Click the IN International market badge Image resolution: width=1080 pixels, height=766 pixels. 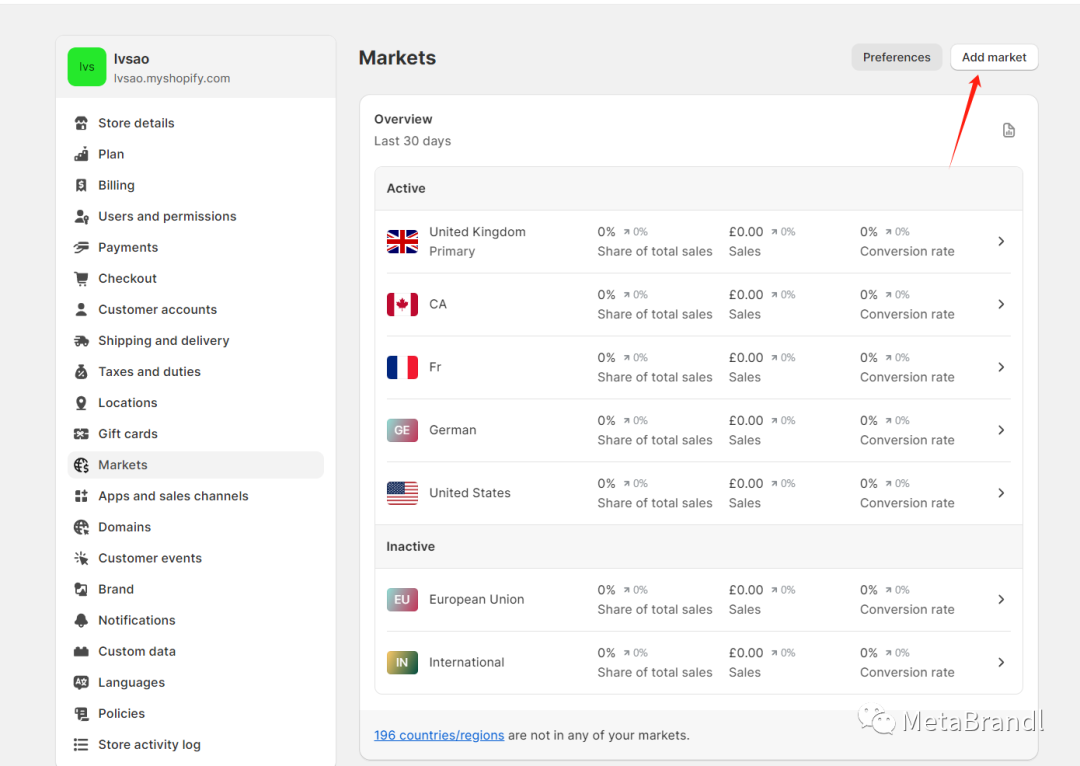point(402,663)
